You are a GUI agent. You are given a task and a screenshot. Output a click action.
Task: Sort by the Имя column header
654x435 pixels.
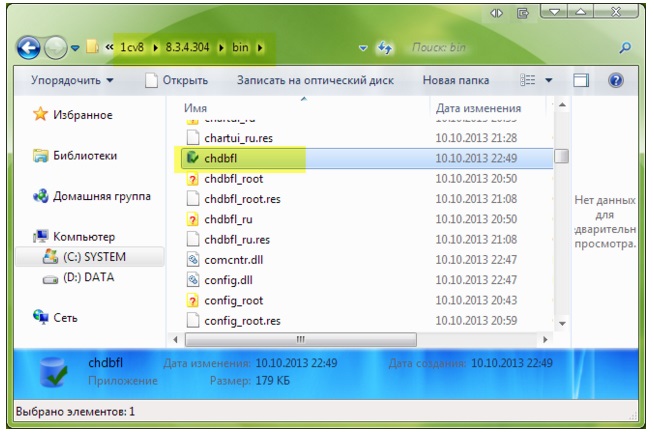195,108
